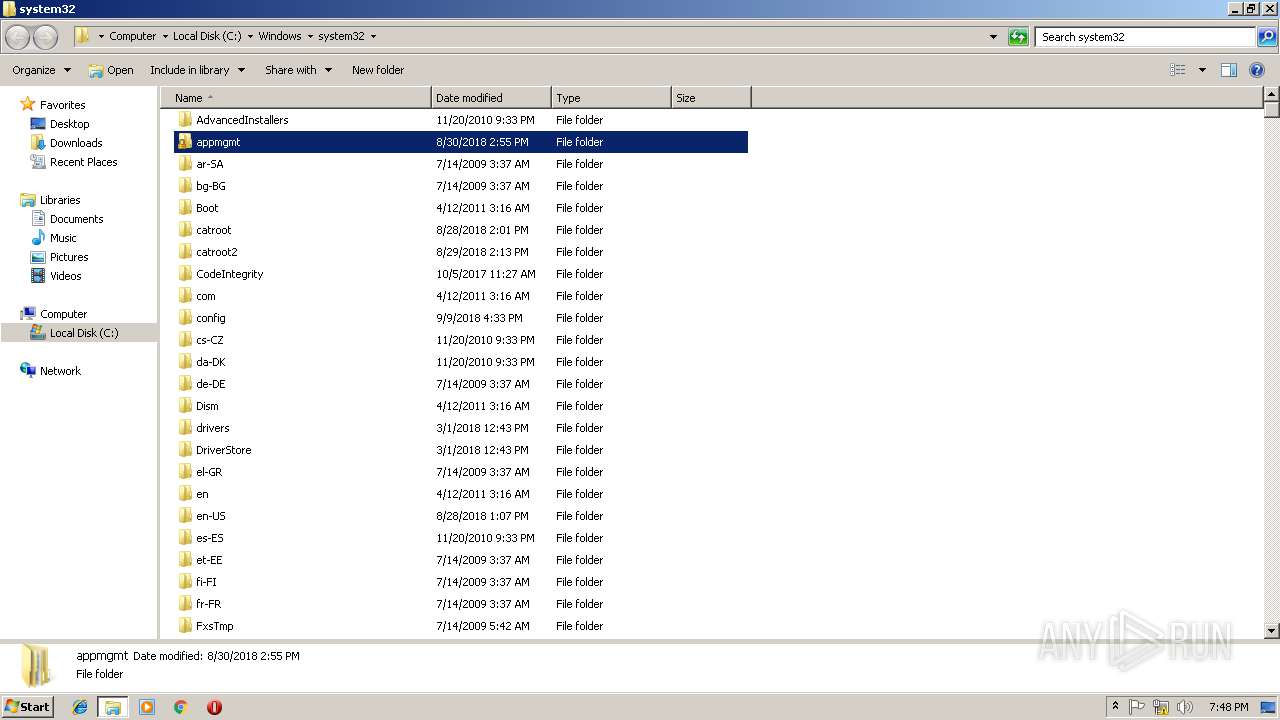The height and width of the screenshot is (720, 1280).
Task: Click the search magnifier icon
Action: 1266,37
